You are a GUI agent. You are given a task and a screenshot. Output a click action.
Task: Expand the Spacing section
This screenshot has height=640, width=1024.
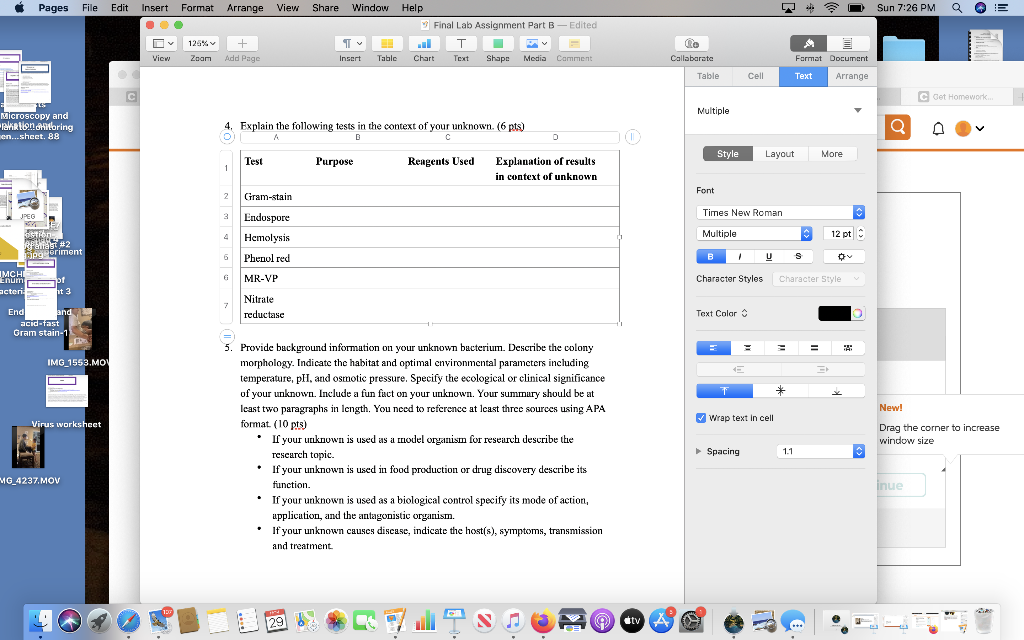pos(700,451)
